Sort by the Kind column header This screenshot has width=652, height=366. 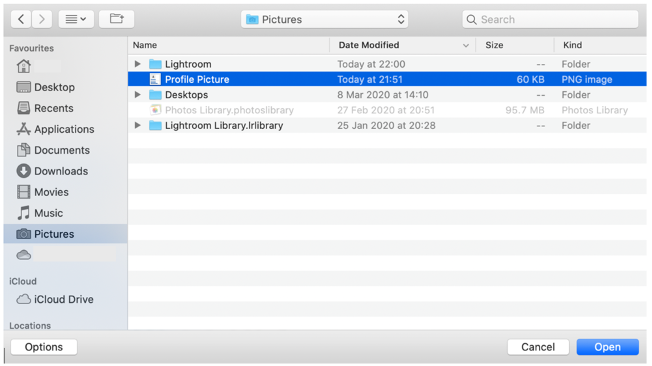600,45
